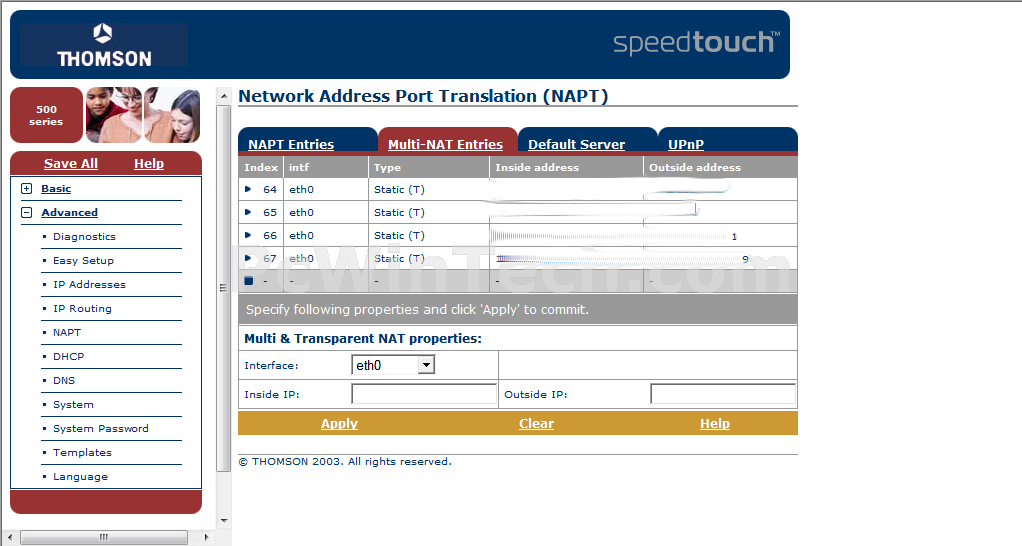Focus the Outside IP input field
Viewport: 1022px width, 546px height.
point(723,394)
